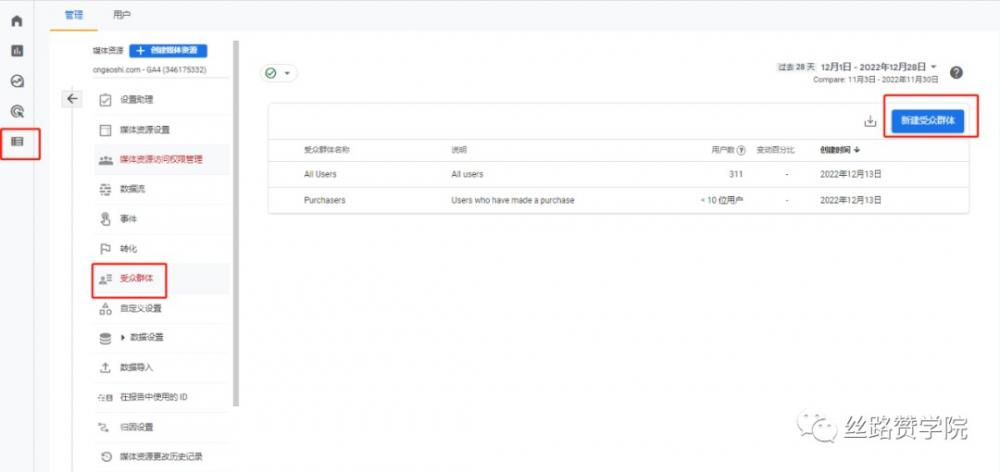Click the 在报告中使用的 ID icon
Image resolution: width=1000 pixels, height=472 pixels.
(x=105, y=397)
